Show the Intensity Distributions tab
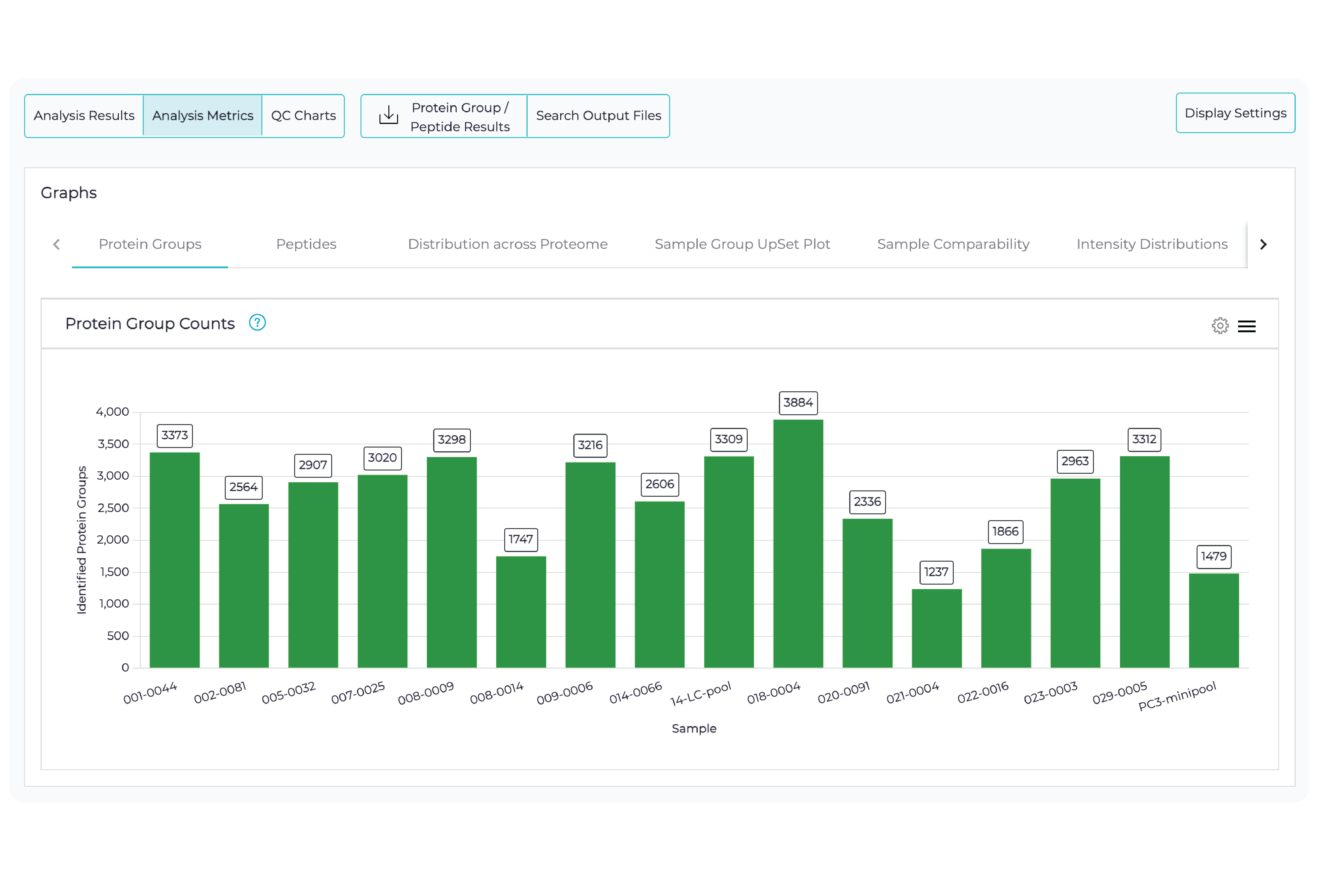Screen dimensions: 1333x896 click(x=1152, y=245)
